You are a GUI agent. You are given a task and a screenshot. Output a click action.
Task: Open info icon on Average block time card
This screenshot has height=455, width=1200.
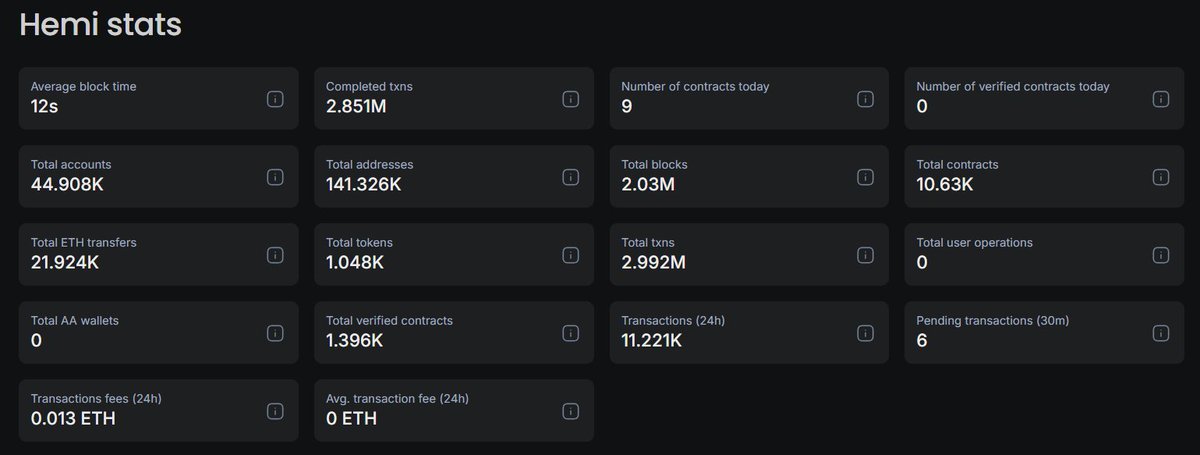point(275,99)
